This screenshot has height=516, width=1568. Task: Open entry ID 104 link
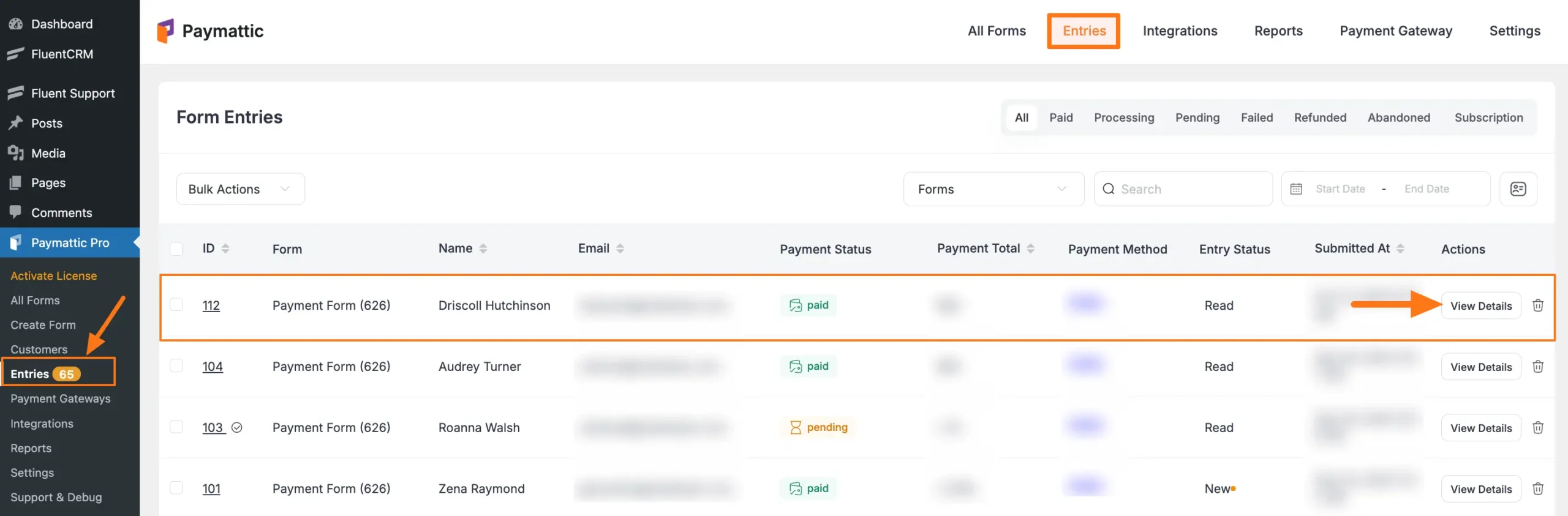pos(213,367)
